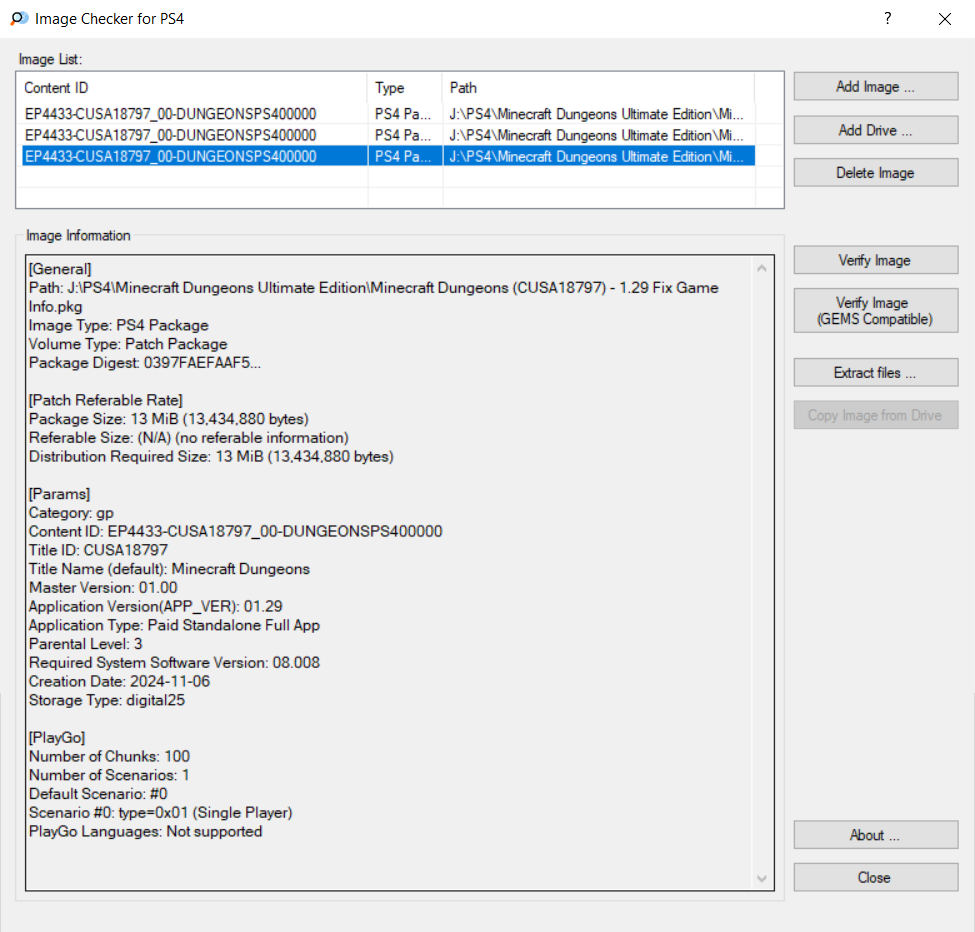The width and height of the screenshot is (975, 932).
Task: Sort list by Content ID column header
Action: tap(194, 88)
